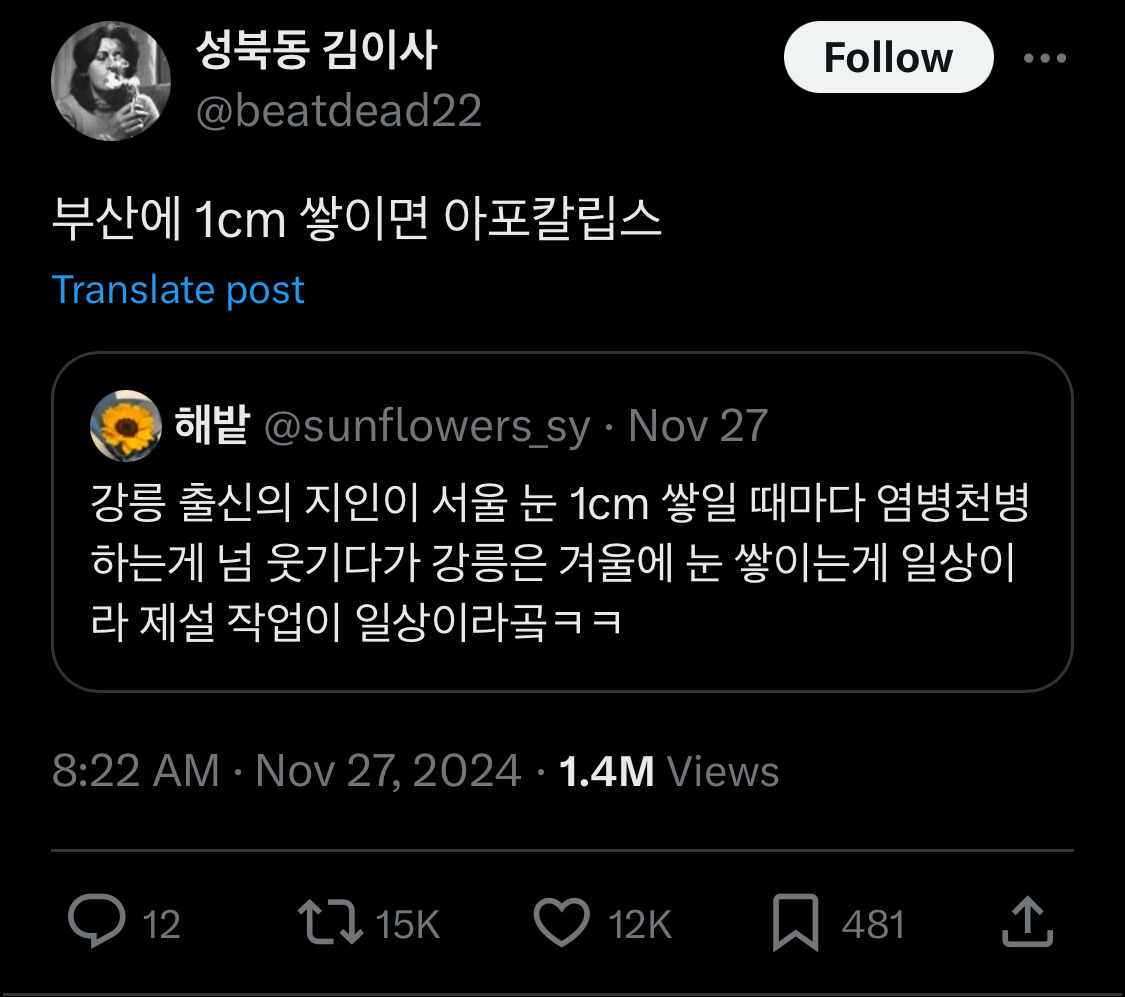This screenshot has width=1125, height=997.
Task: Select the display name 성북동 김이사
Action: pos(315,55)
